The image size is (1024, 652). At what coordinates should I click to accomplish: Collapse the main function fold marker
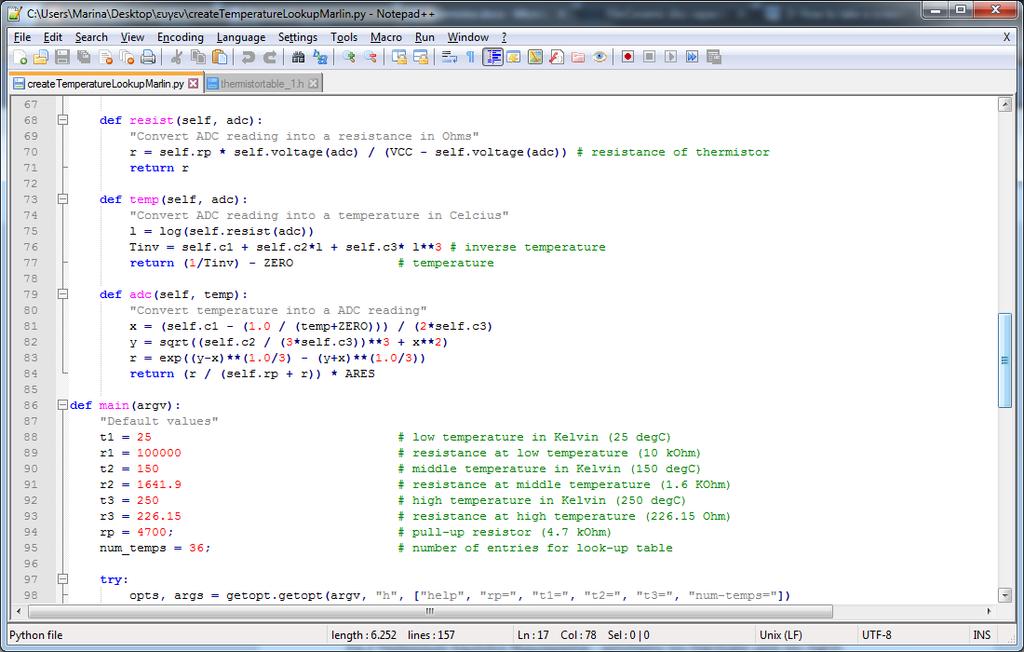click(x=63, y=405)
